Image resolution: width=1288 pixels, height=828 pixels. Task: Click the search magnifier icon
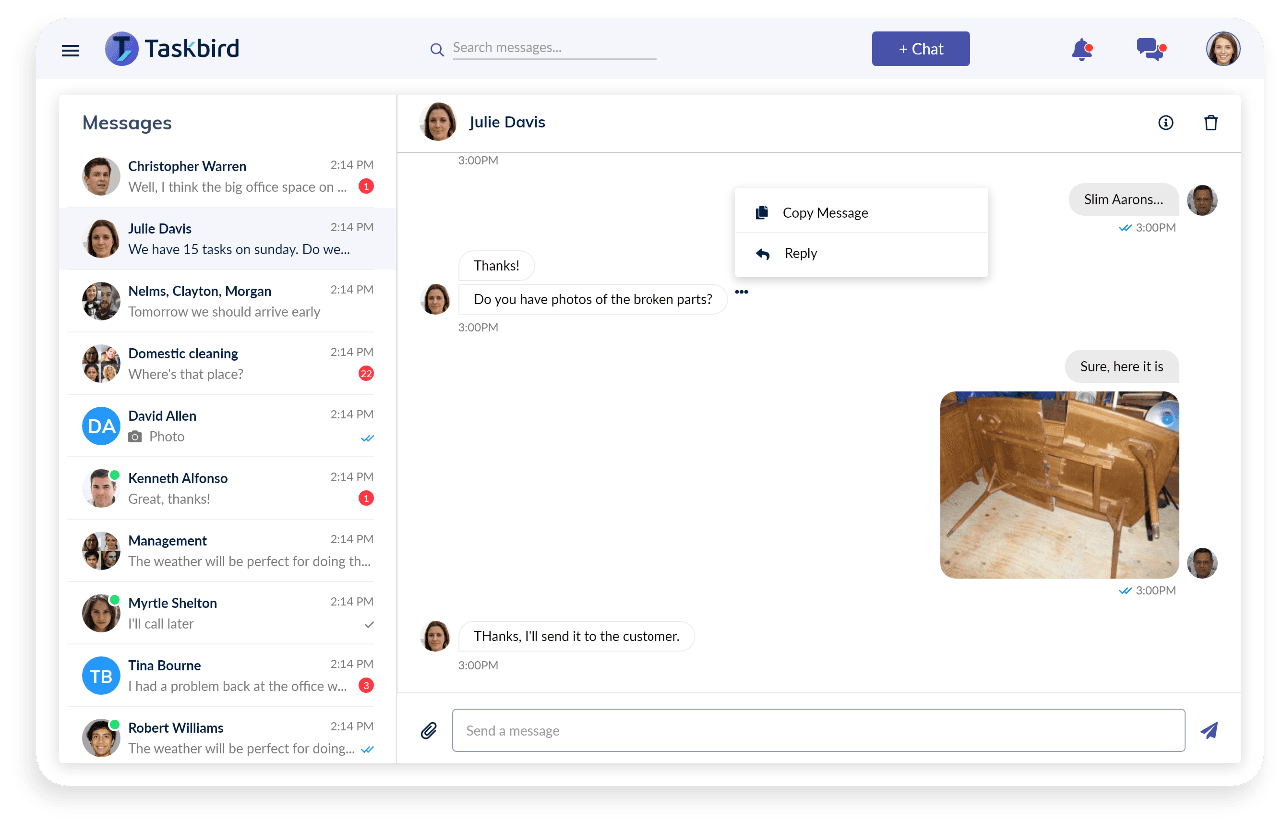click(x=437, y=49)
